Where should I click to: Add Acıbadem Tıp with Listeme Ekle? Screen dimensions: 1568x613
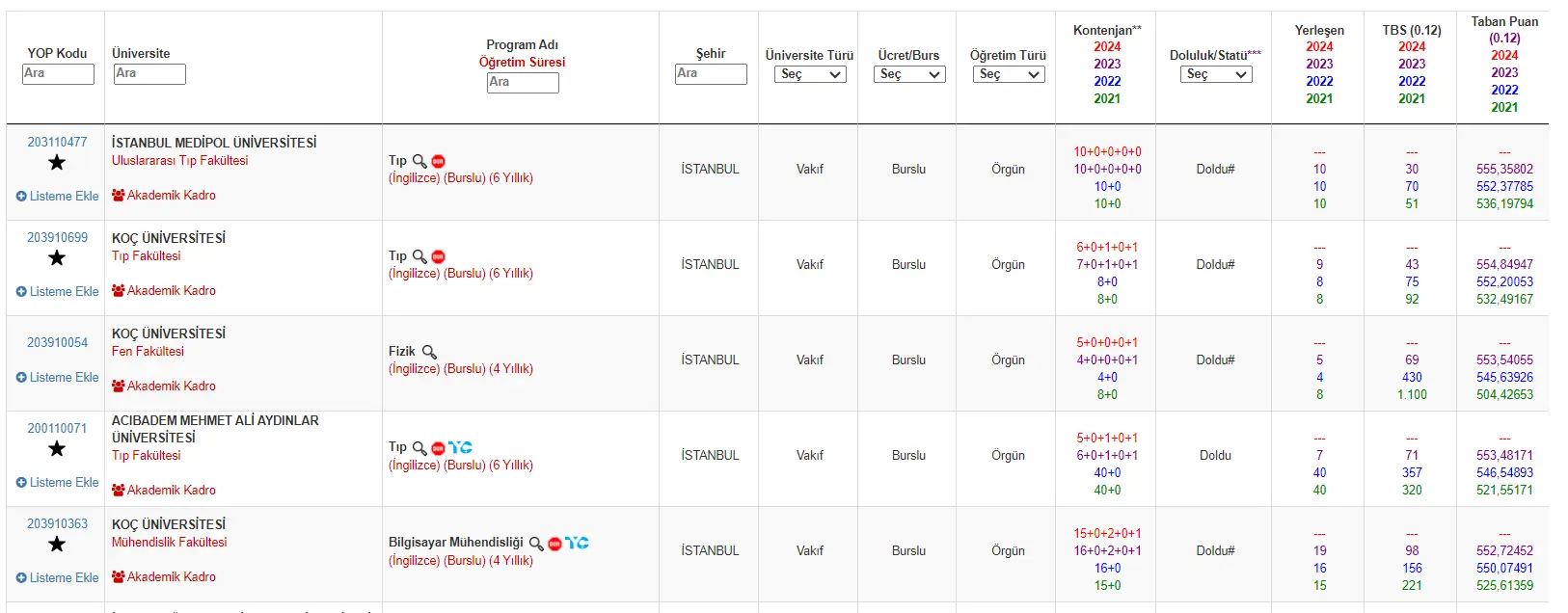[58, 483]
